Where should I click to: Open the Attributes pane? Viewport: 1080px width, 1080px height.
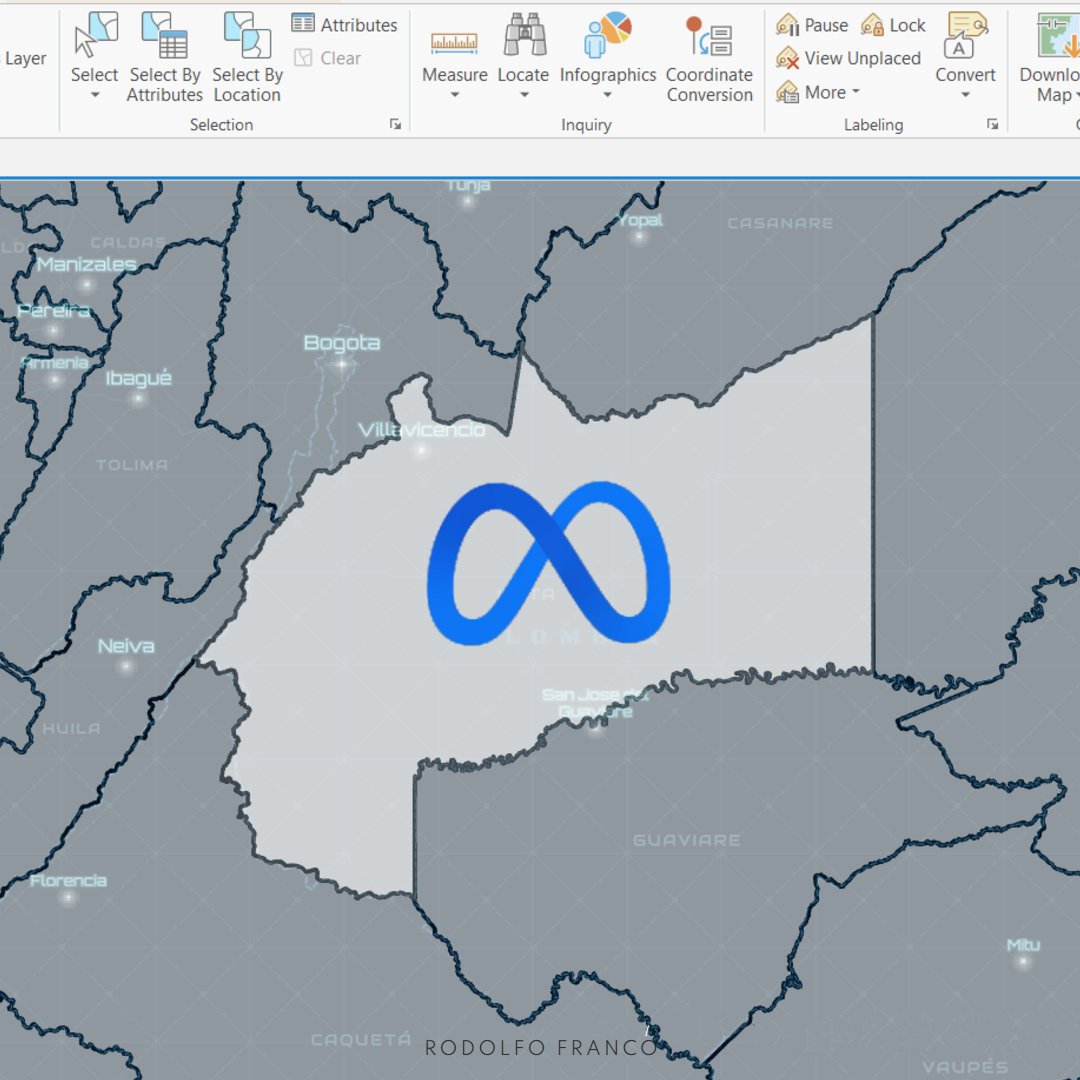click(x=344, y=25)
